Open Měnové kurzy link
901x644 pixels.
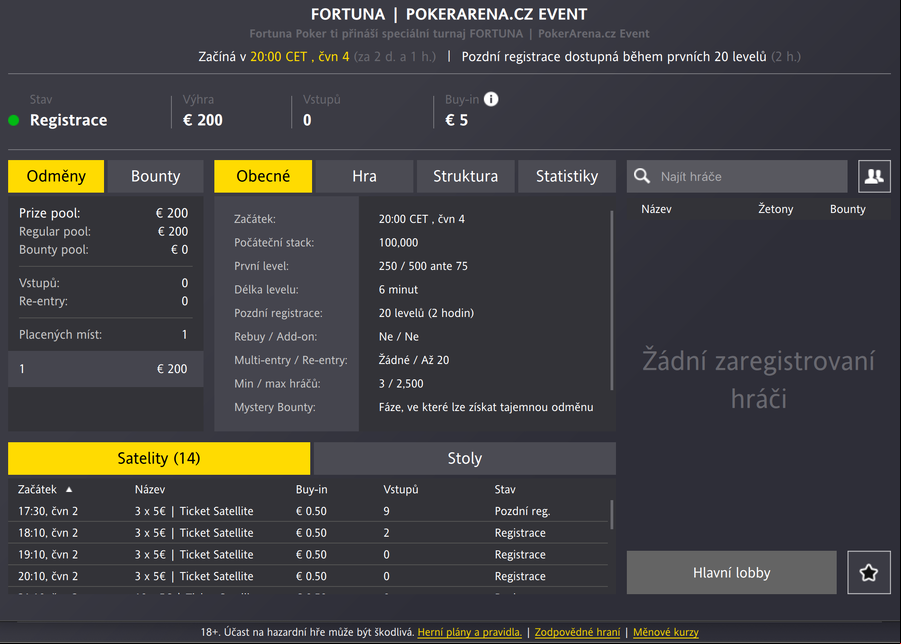[x=666, y=632]
